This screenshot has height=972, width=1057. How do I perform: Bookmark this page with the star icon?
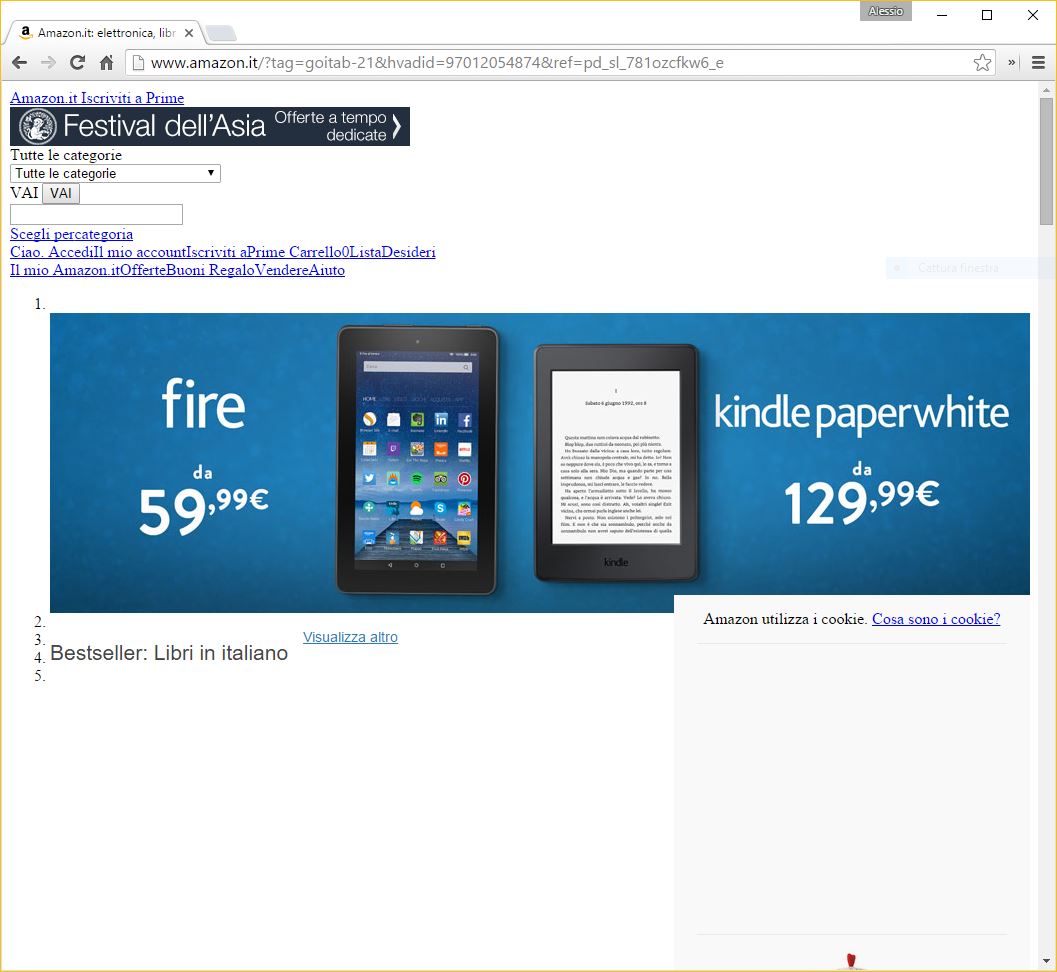point(982,63)
